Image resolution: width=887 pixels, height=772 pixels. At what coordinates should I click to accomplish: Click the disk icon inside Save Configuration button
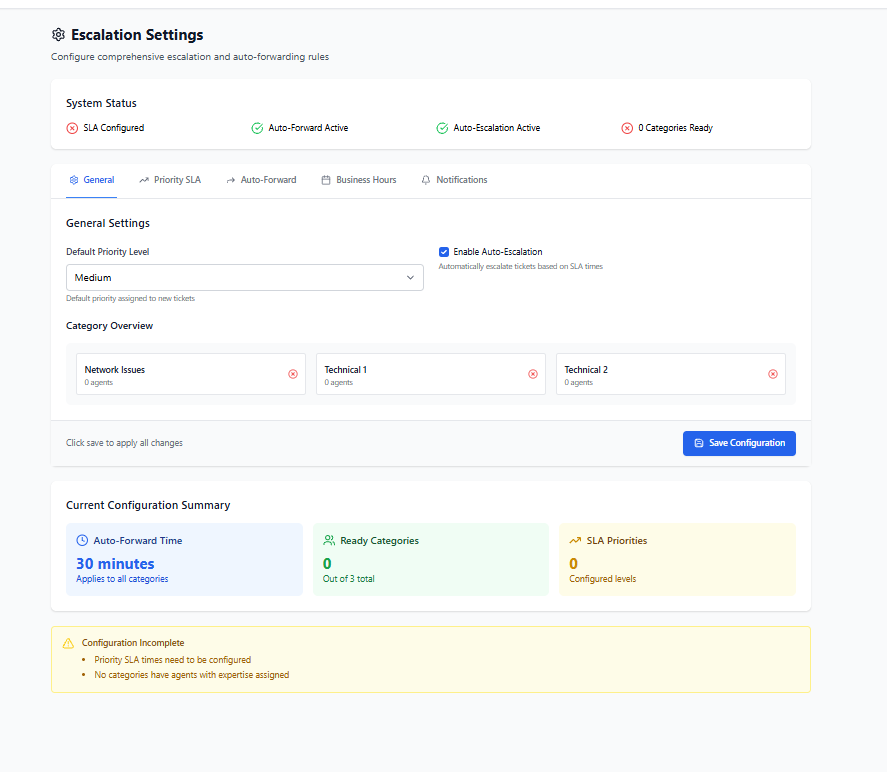(x=699, y=443)
